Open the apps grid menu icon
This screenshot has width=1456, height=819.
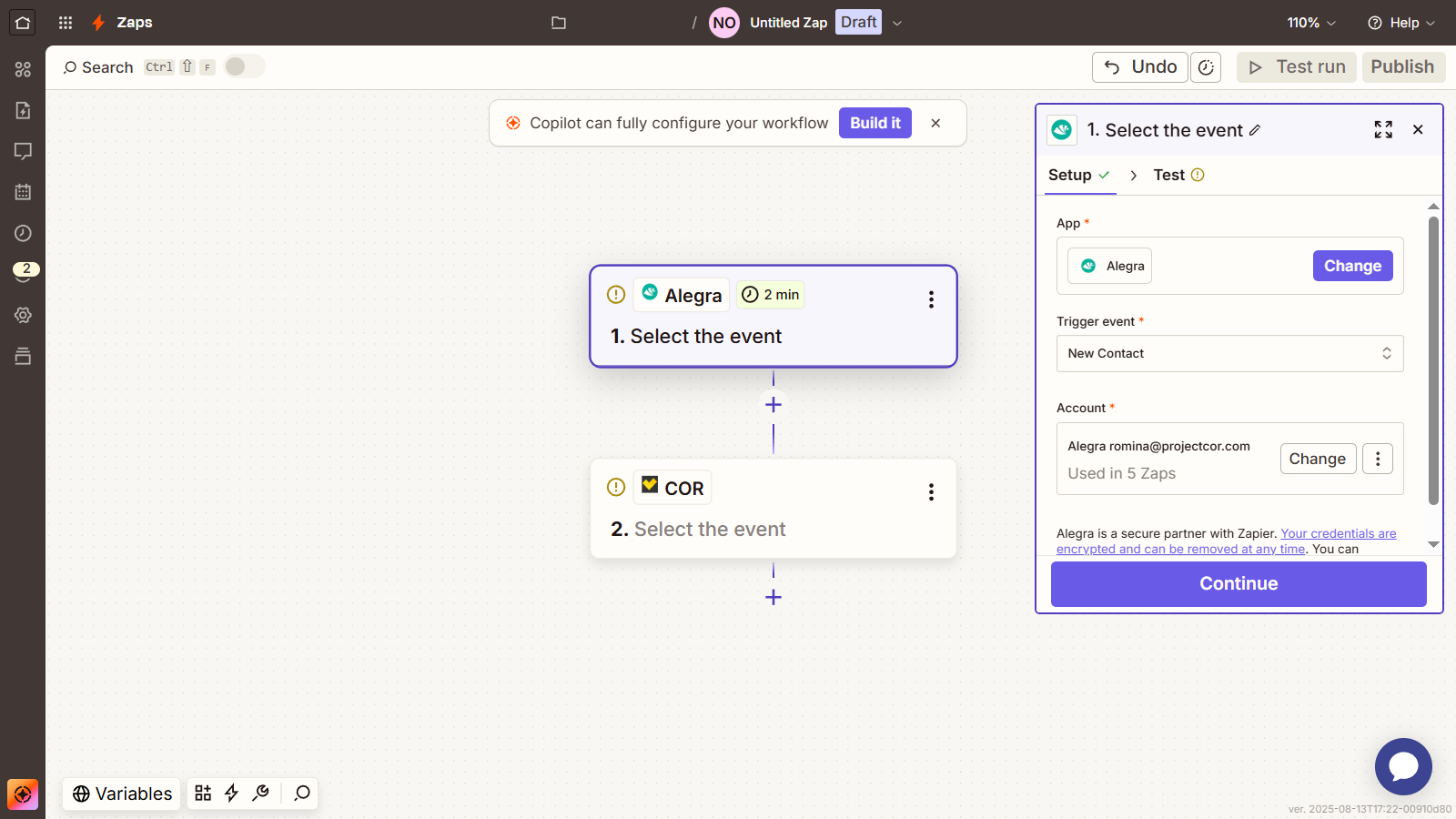click(66, 23)
